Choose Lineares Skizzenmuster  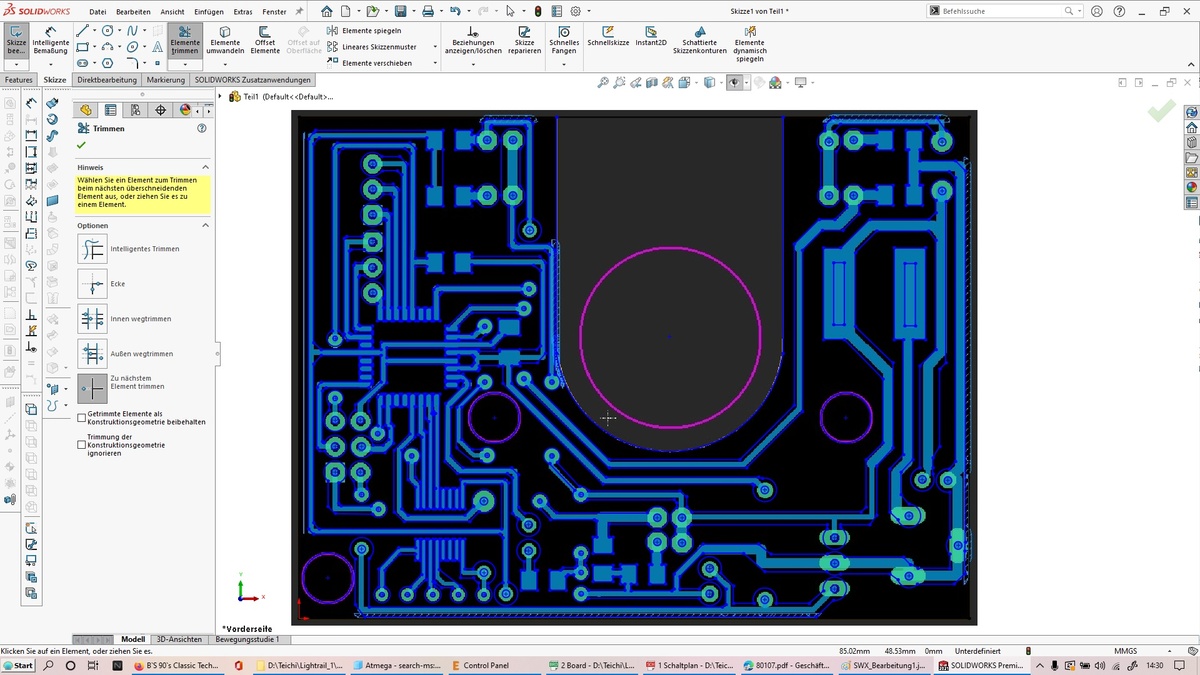point(372,47)
